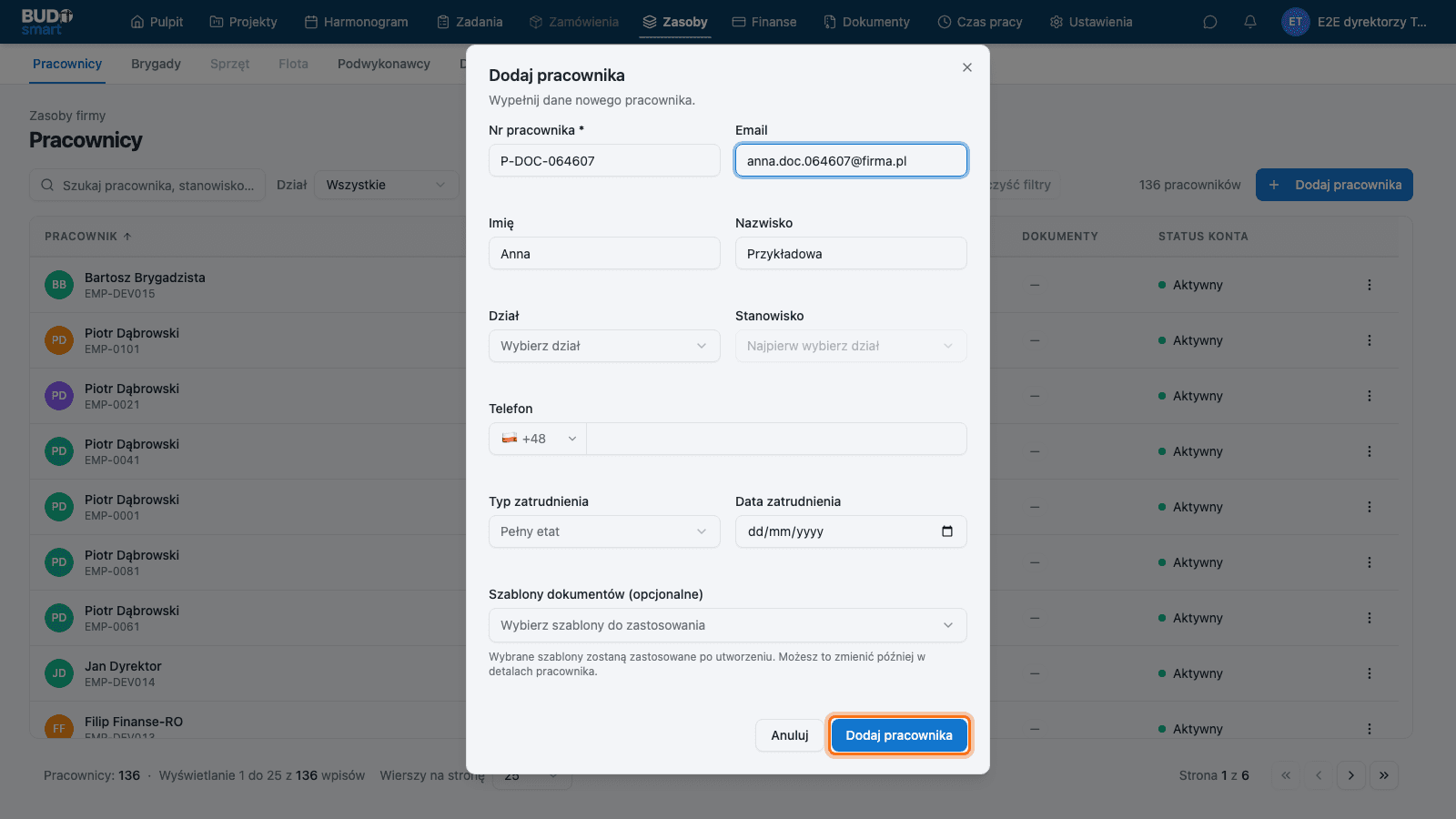Click the Nazwisko input field

pos(851,253)
